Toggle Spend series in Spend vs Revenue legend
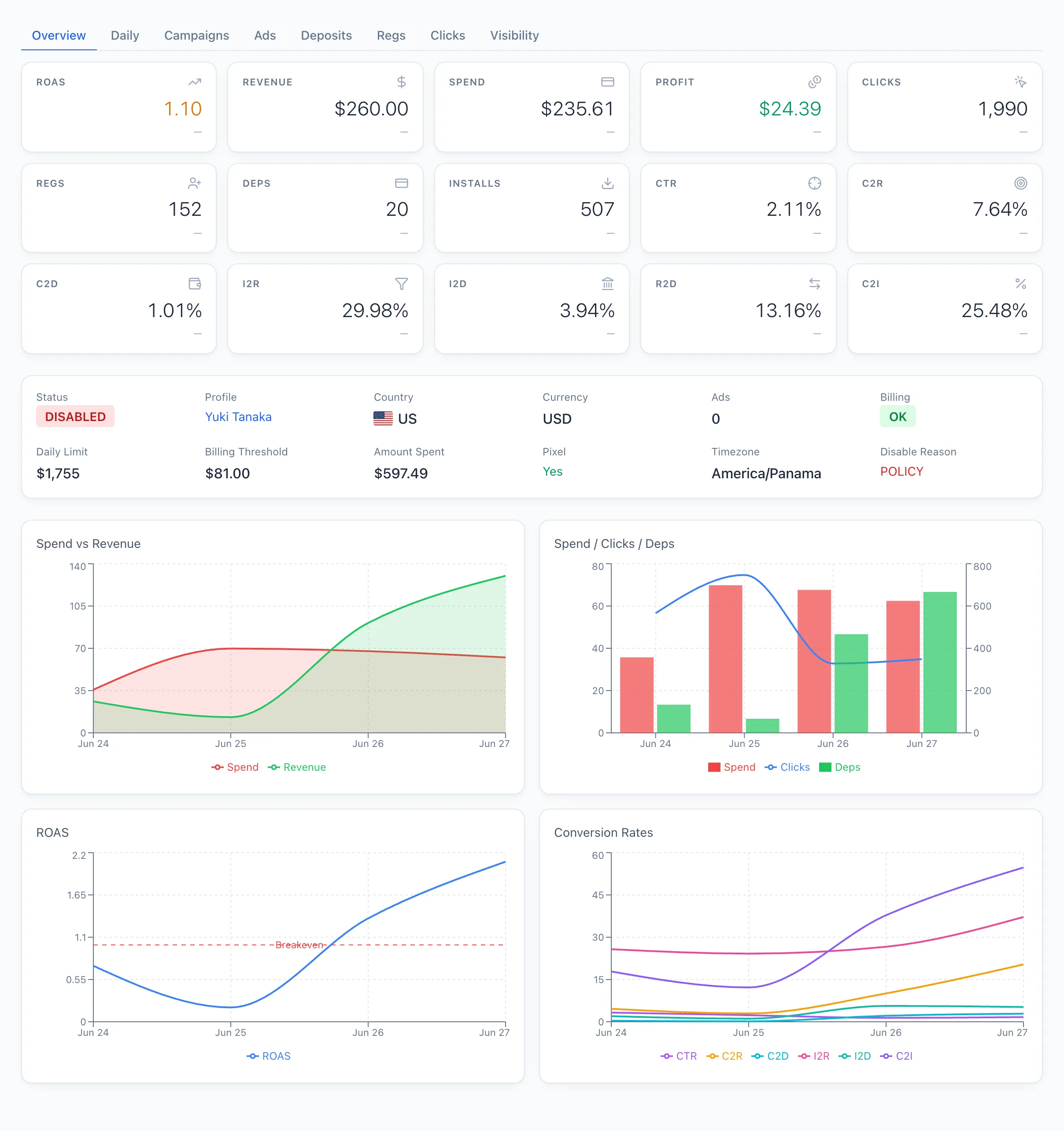Image resolution: width=1064 pixels, height=1131 pixels. click(234, 767)
